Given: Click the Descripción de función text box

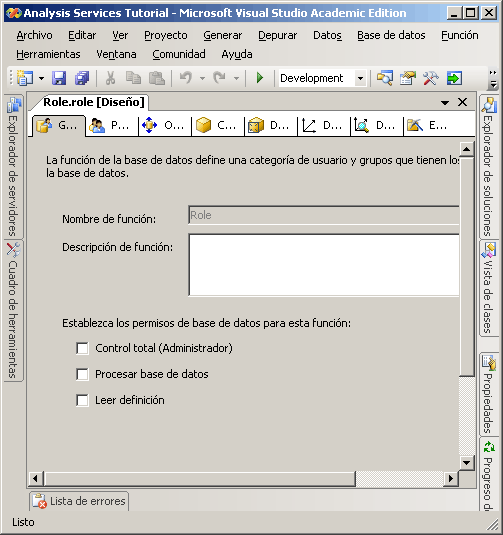Looking at the screenshot, I should click(324, 265).
